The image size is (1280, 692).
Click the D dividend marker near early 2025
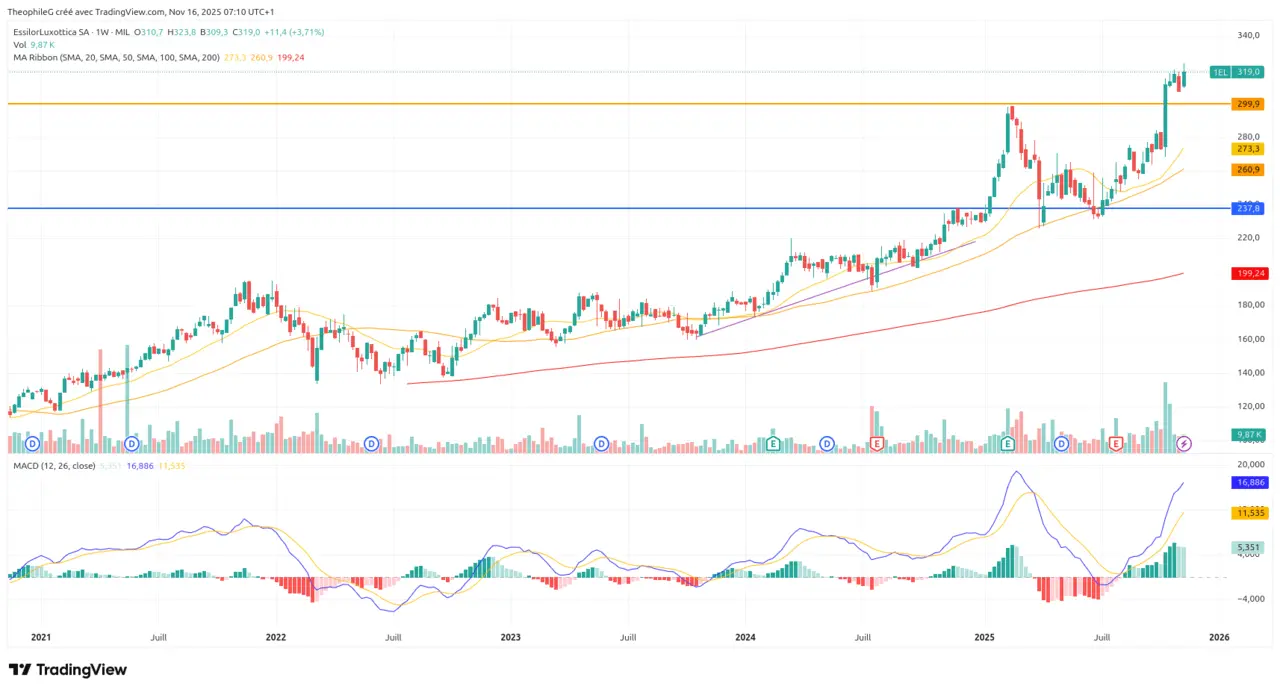point(1060,443)
